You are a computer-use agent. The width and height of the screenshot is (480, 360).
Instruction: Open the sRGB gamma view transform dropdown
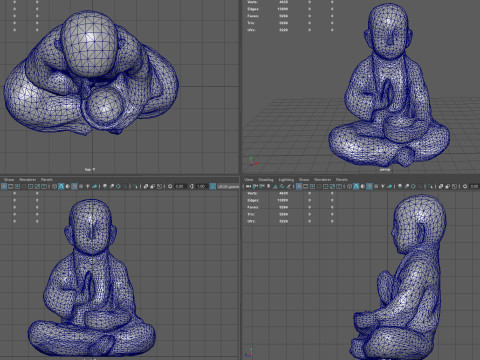(228, 186)
